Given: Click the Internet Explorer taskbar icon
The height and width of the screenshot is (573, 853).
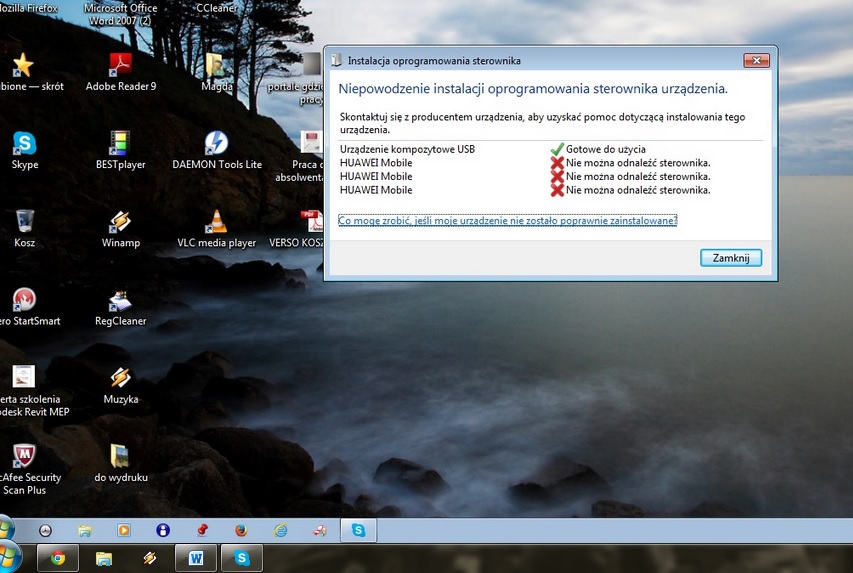Looking at the screenshot, I should pos(280,530).
